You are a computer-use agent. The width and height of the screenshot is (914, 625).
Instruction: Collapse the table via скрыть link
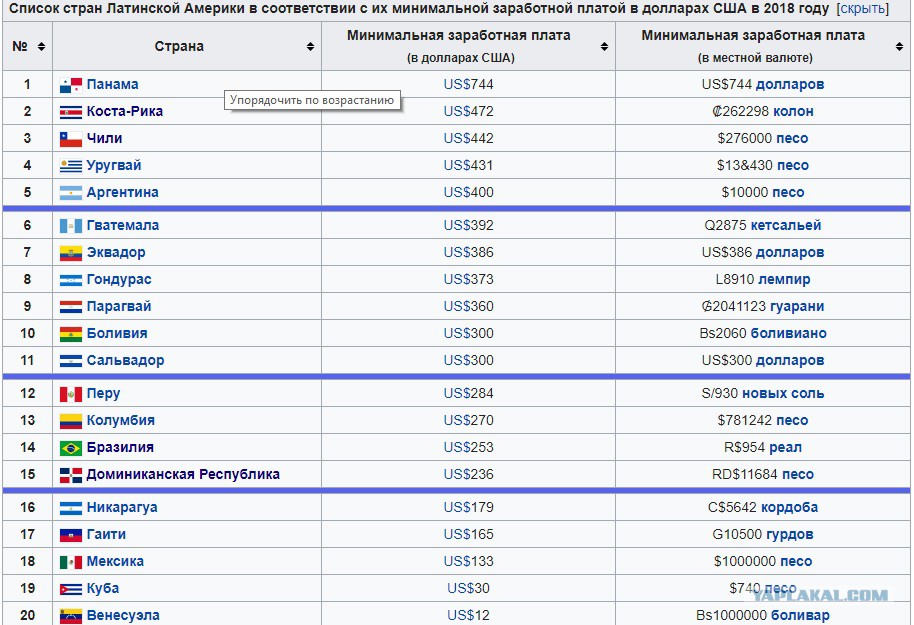point(862,9)
